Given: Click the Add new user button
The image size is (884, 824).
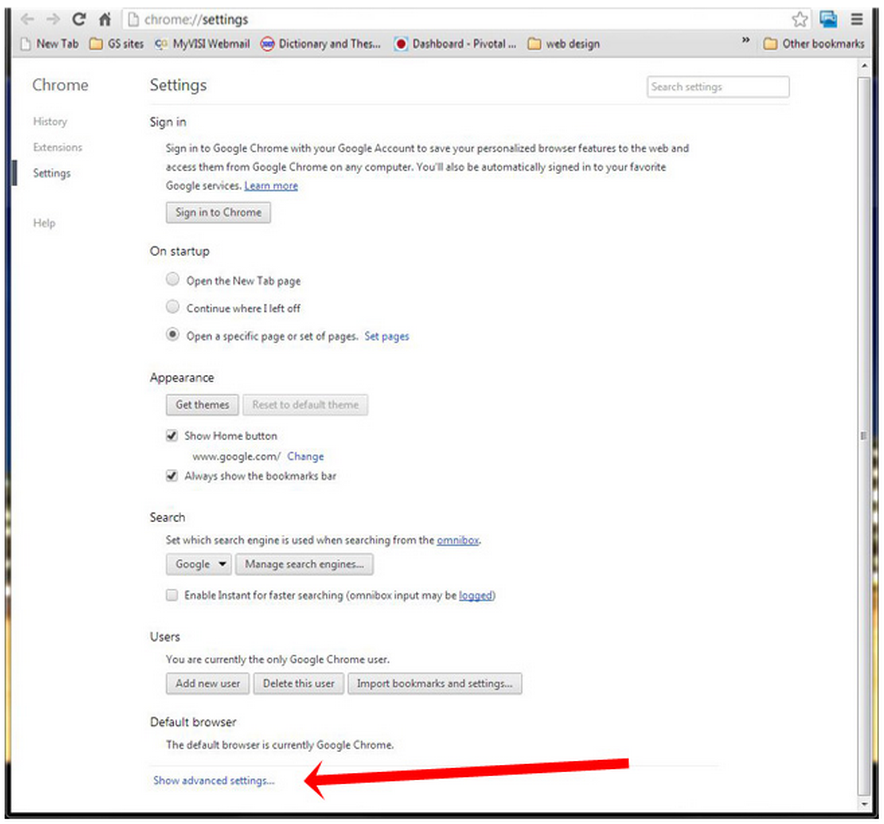Looking at the screenshot, I should coord(207,684).
